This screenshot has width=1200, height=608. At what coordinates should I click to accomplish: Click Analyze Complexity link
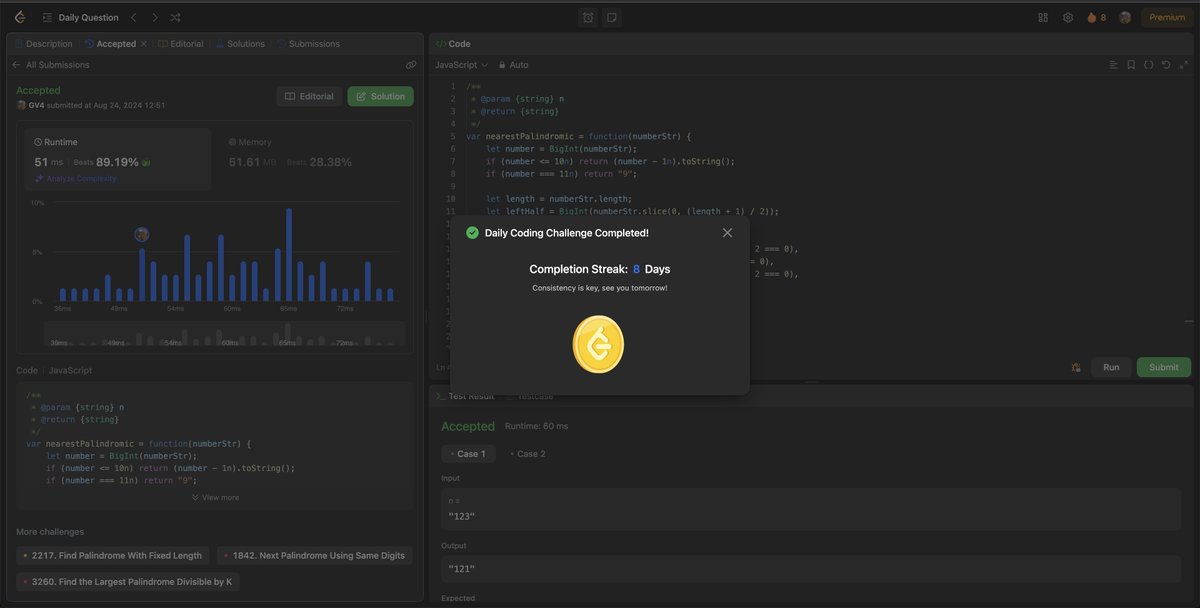pyautogui.click(x=75, y=178)
